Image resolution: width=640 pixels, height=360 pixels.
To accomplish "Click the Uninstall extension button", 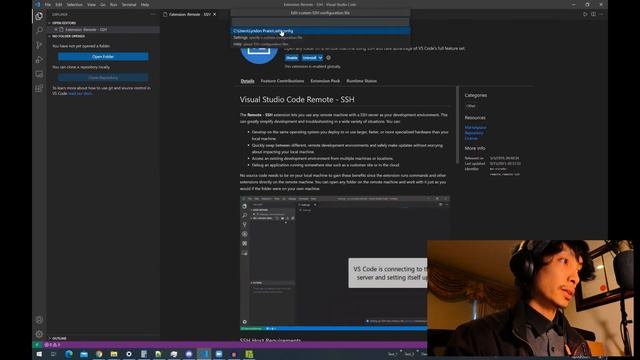I will pos(309,58).
